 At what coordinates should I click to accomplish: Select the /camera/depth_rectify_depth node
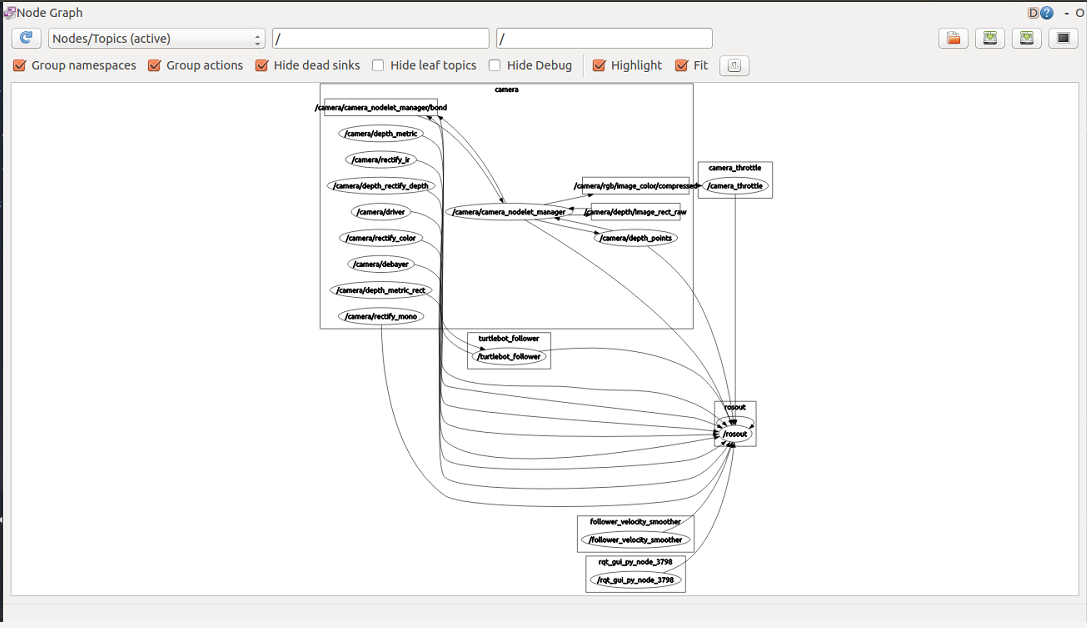(381, 186)
